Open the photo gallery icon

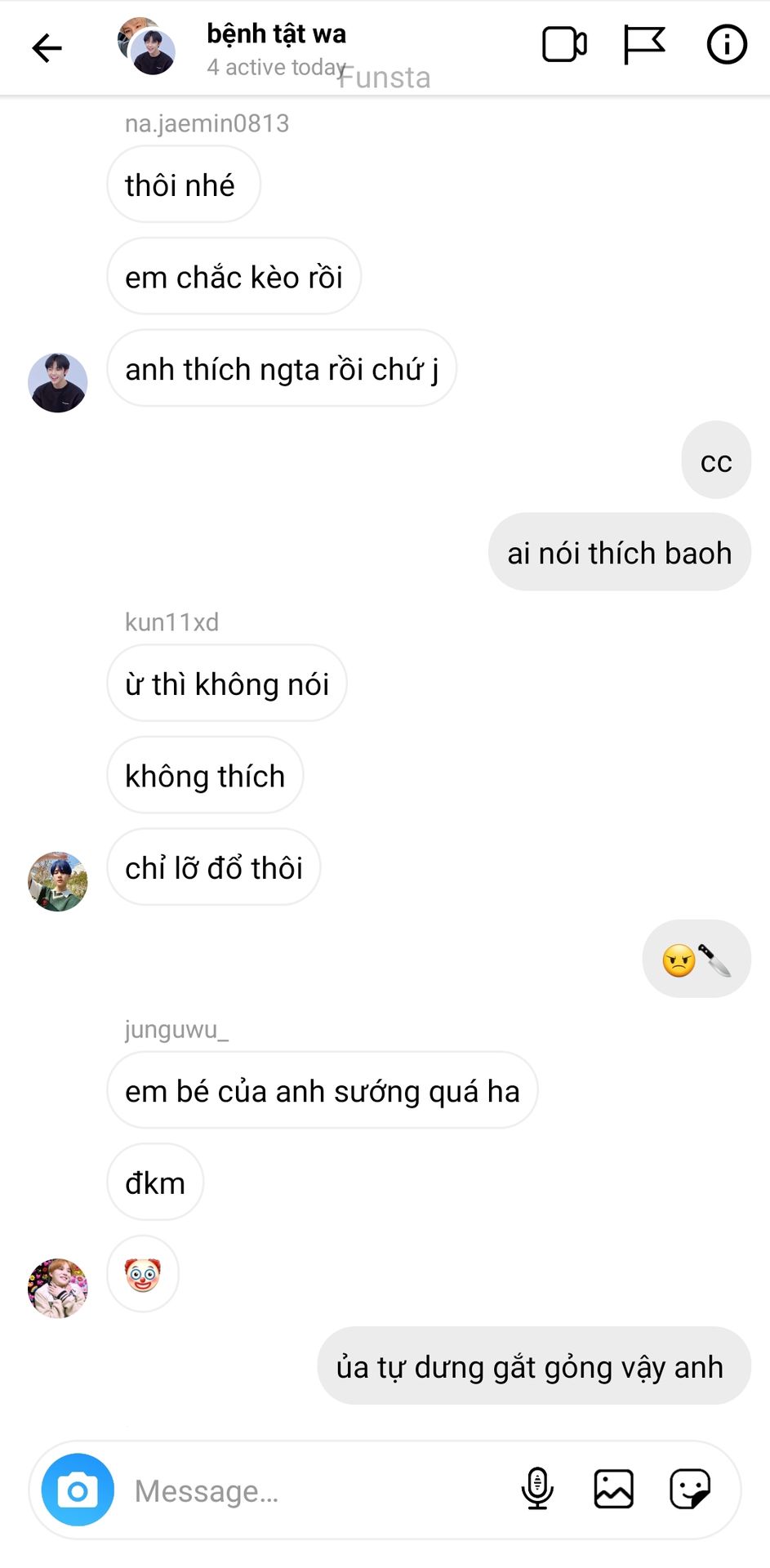click(613, 1489)
